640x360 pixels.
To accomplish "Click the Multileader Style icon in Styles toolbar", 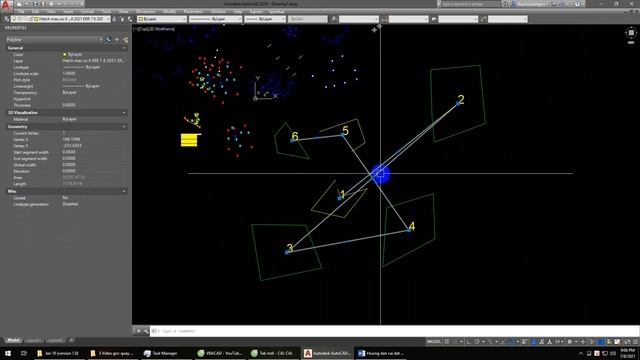I will tap(484, 19).
